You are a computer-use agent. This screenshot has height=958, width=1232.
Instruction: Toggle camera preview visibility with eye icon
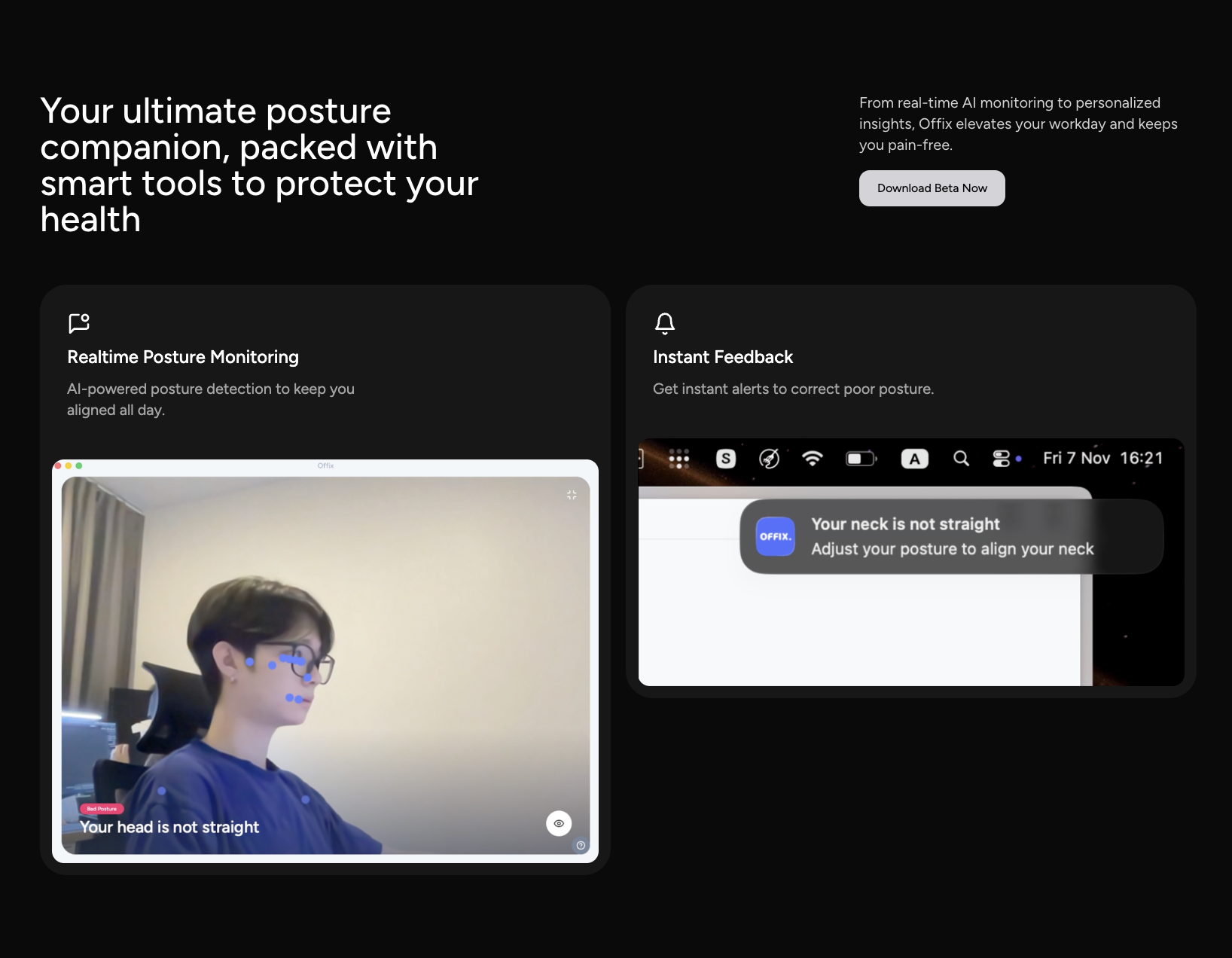(x=558, y=823)
